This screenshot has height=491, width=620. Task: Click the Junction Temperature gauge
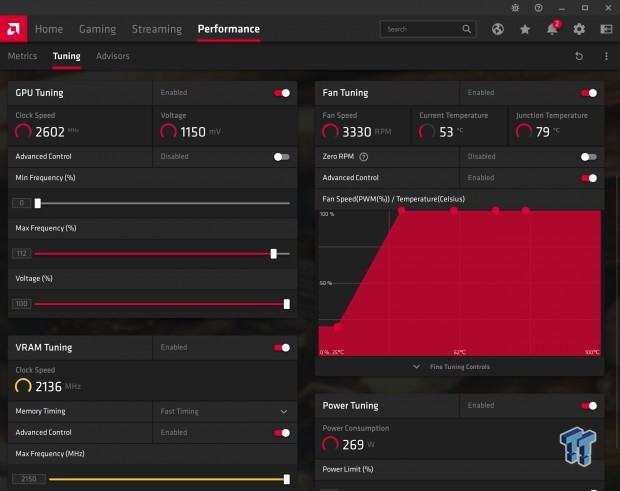(x=524, y=131)
